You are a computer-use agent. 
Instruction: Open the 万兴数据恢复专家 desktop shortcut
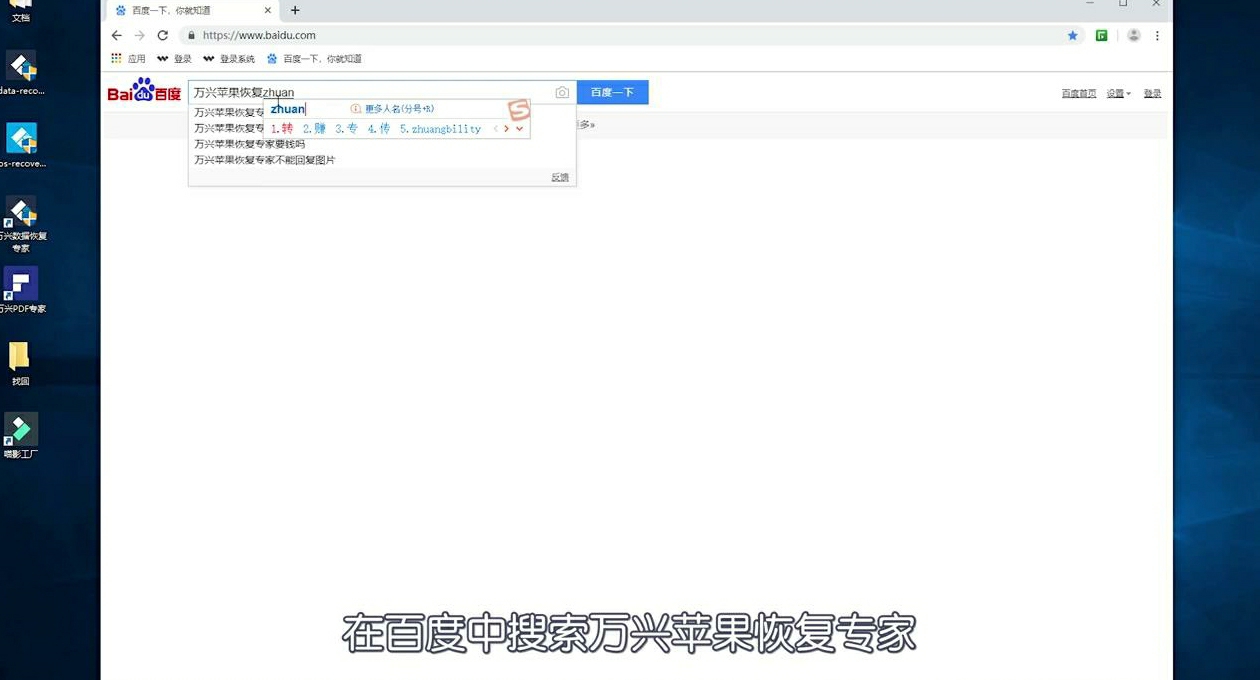[x=22, y=223]
